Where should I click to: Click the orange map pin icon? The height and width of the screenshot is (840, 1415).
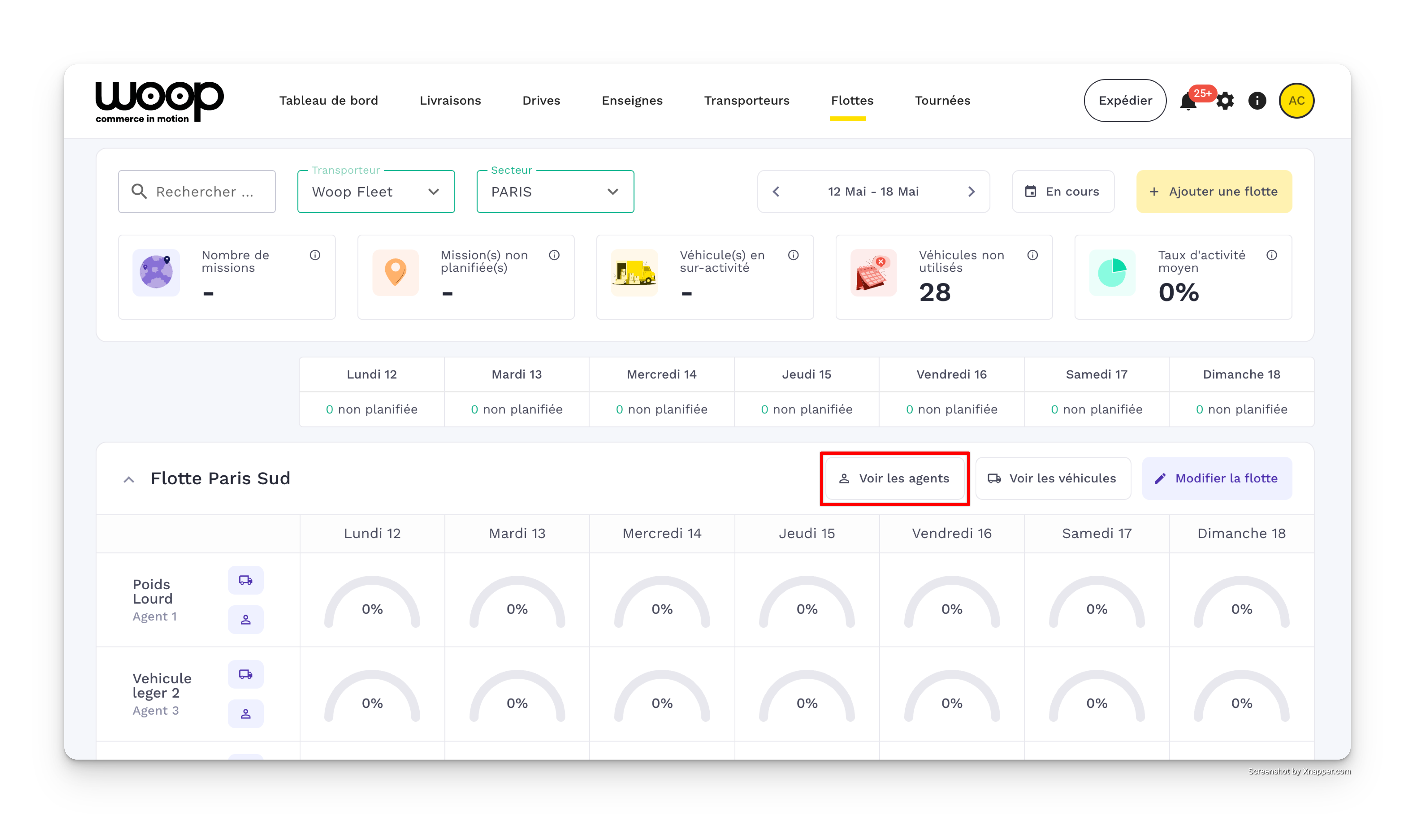click(396, 272)
